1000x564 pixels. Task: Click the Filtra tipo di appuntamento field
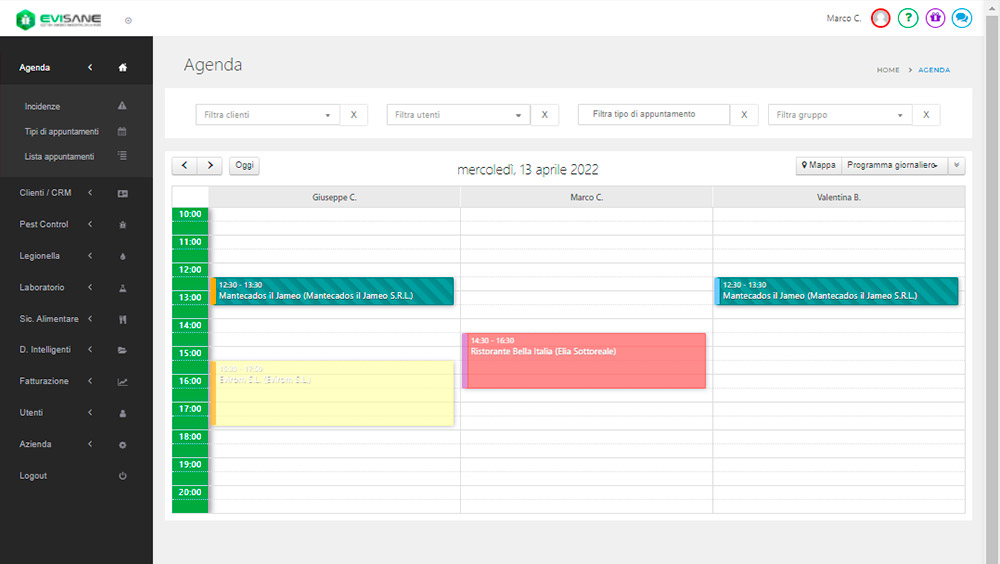[654, 115]
